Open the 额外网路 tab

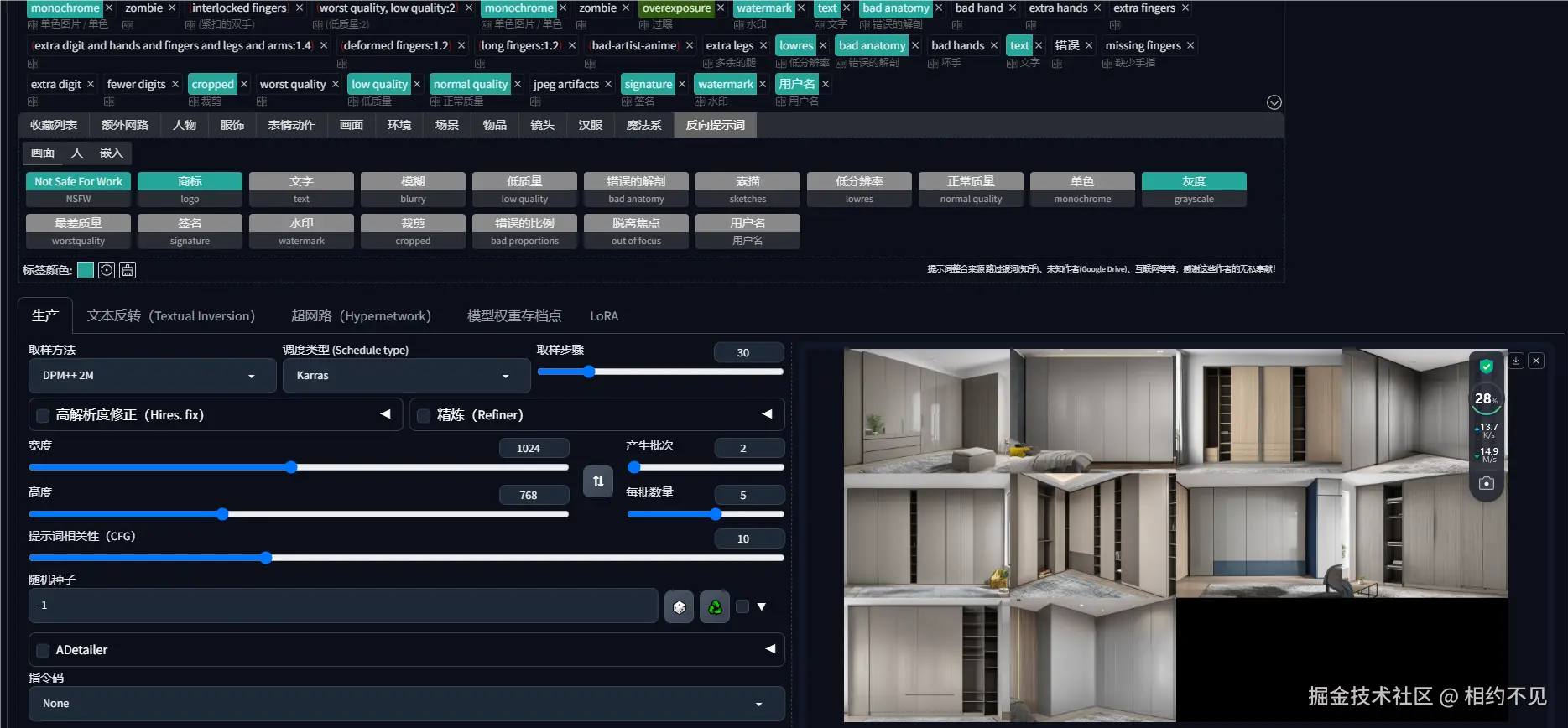pyautogui.click(x=125, y=126)
